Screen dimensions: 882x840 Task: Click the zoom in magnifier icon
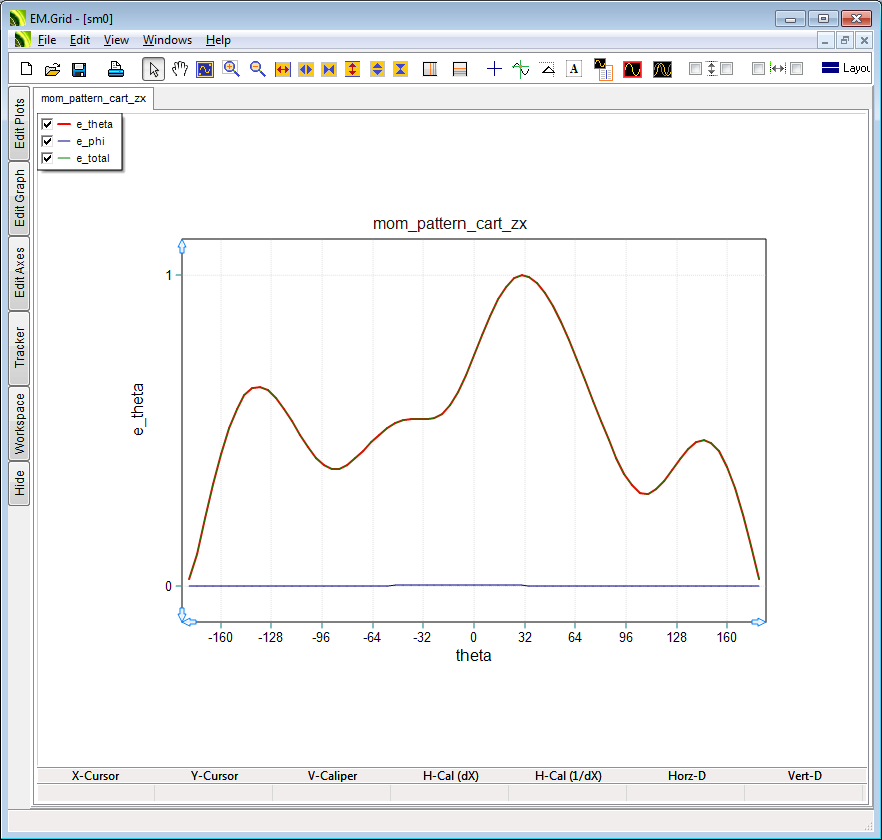(x=231, y=69)
